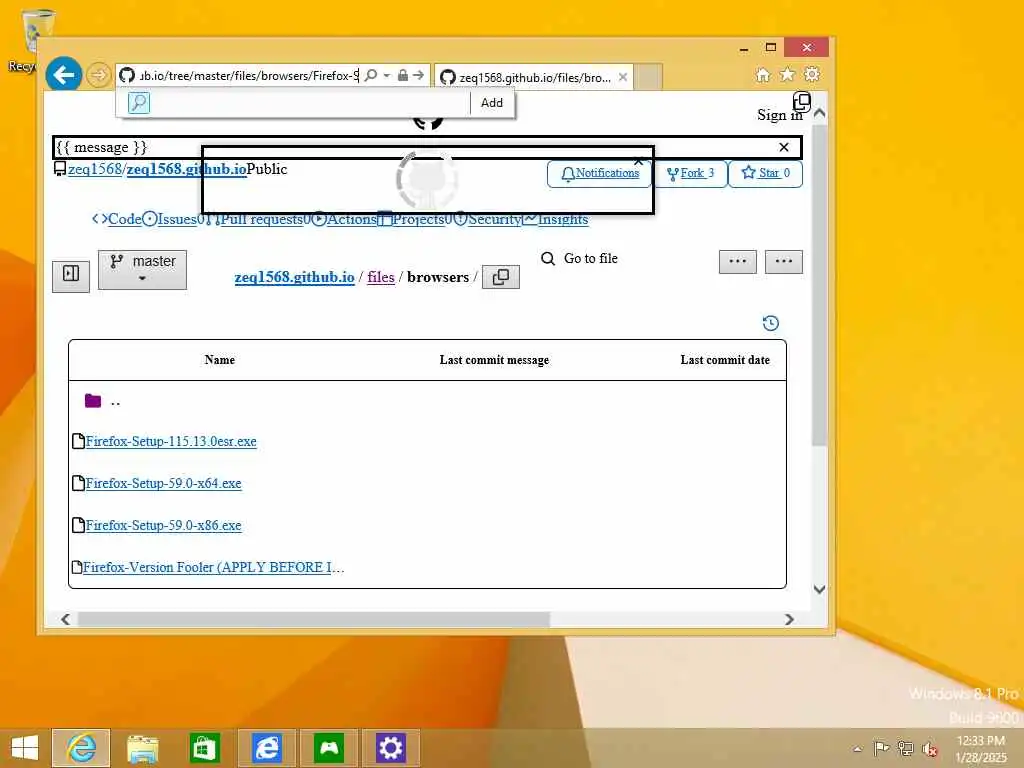The height and width of the screenshot is (768, 1024).
Task: Open the PC Settings gear taskbar icon
Action: point(391,748)
